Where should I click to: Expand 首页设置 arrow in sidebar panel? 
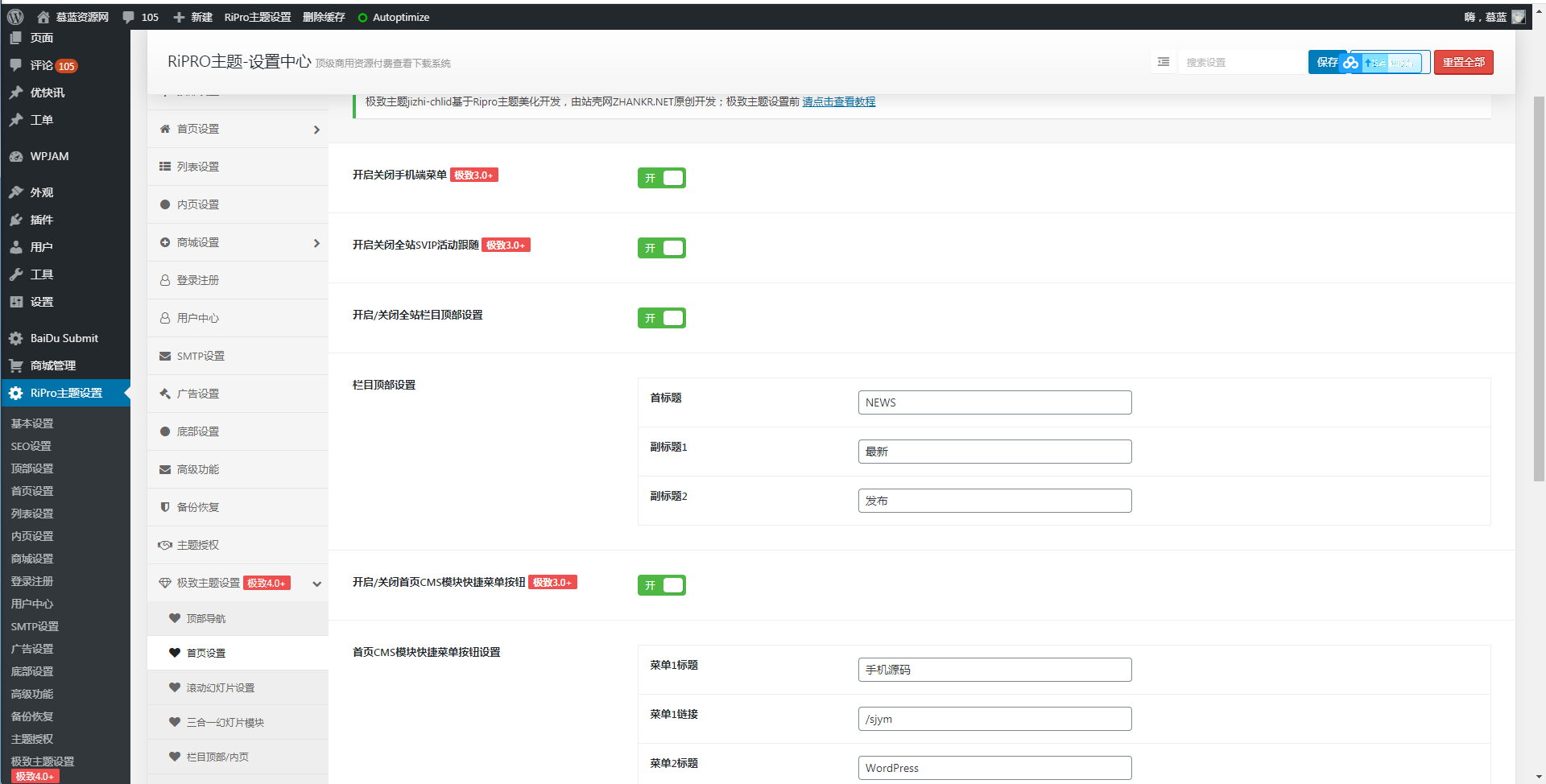316,129
